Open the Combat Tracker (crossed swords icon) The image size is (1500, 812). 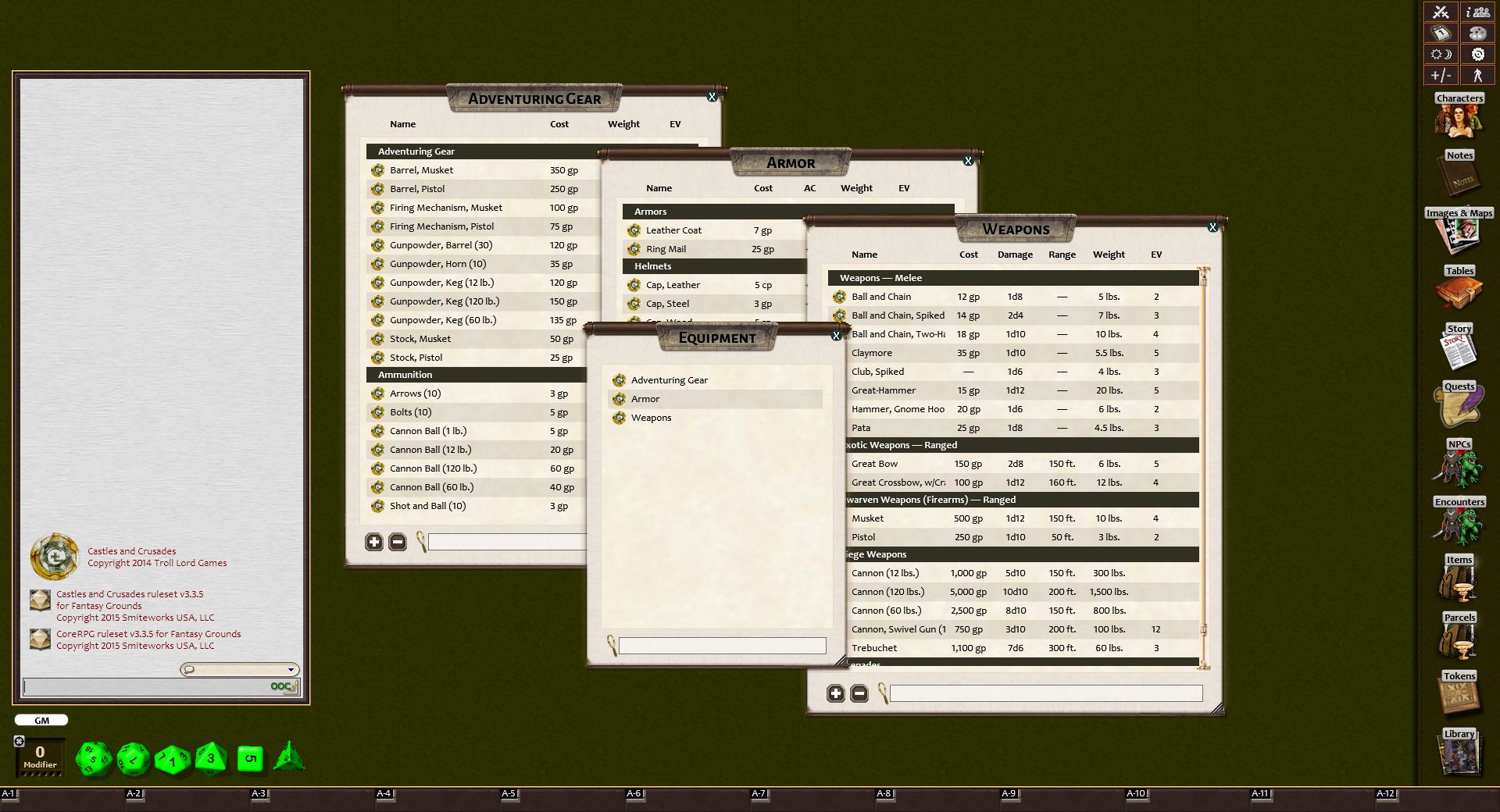tap(1440, 12)
